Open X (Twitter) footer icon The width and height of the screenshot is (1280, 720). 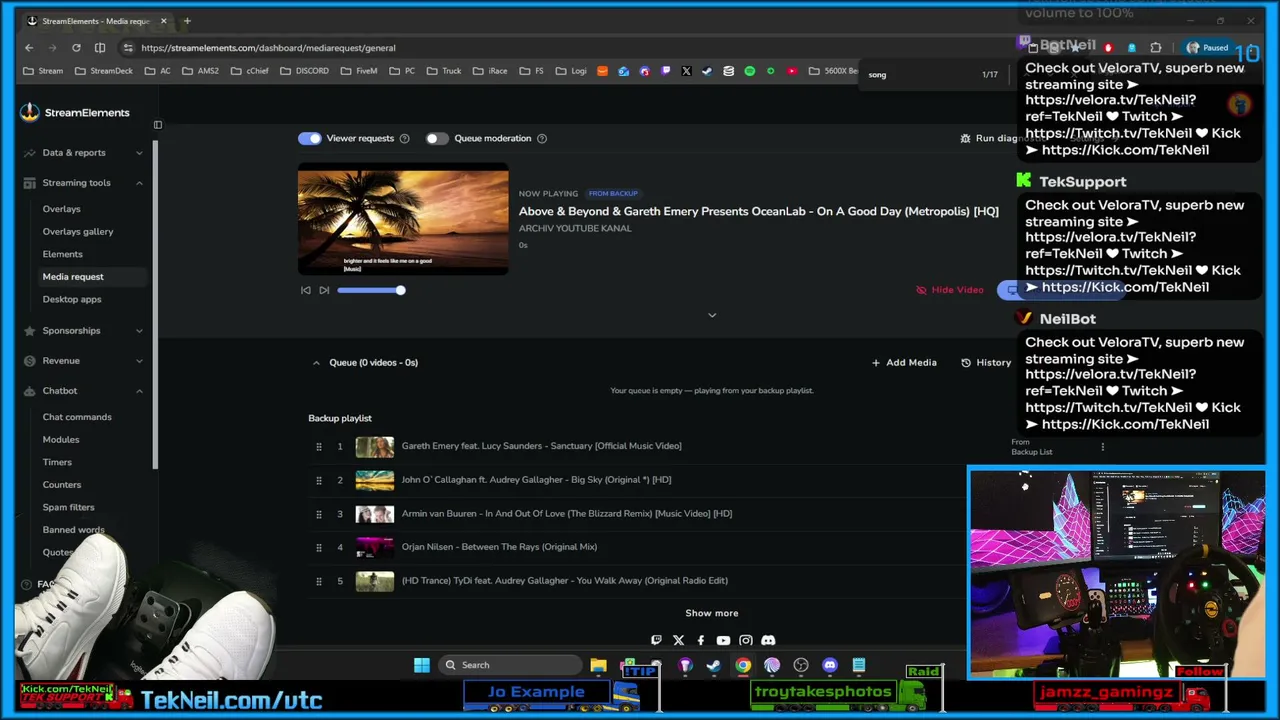(678, 641)
